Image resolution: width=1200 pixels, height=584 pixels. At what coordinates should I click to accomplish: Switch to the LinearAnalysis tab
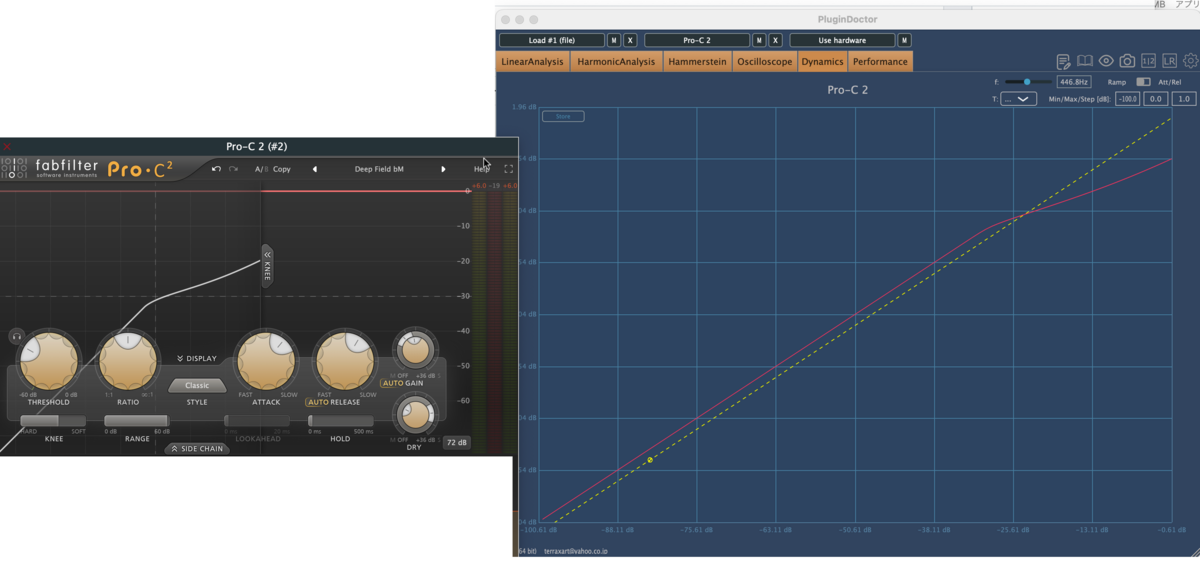click(533, 62)
